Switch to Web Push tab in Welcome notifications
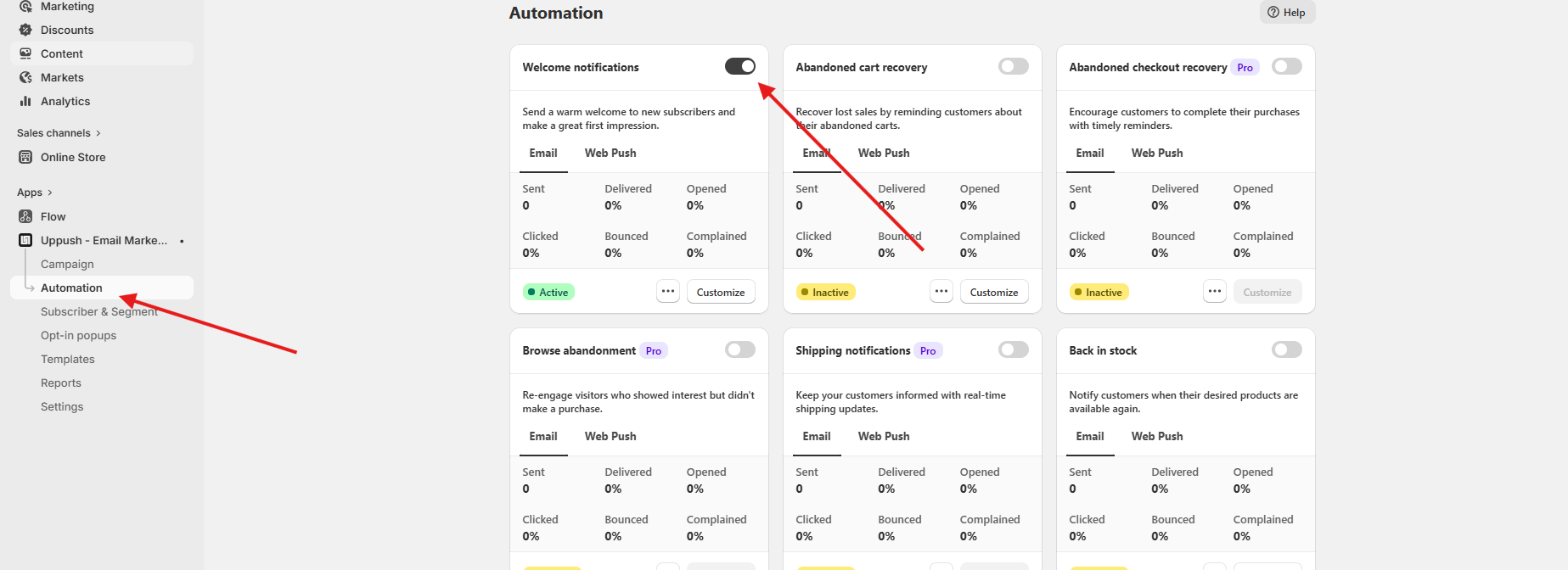The image size is (1568, 570). (610, 153)
